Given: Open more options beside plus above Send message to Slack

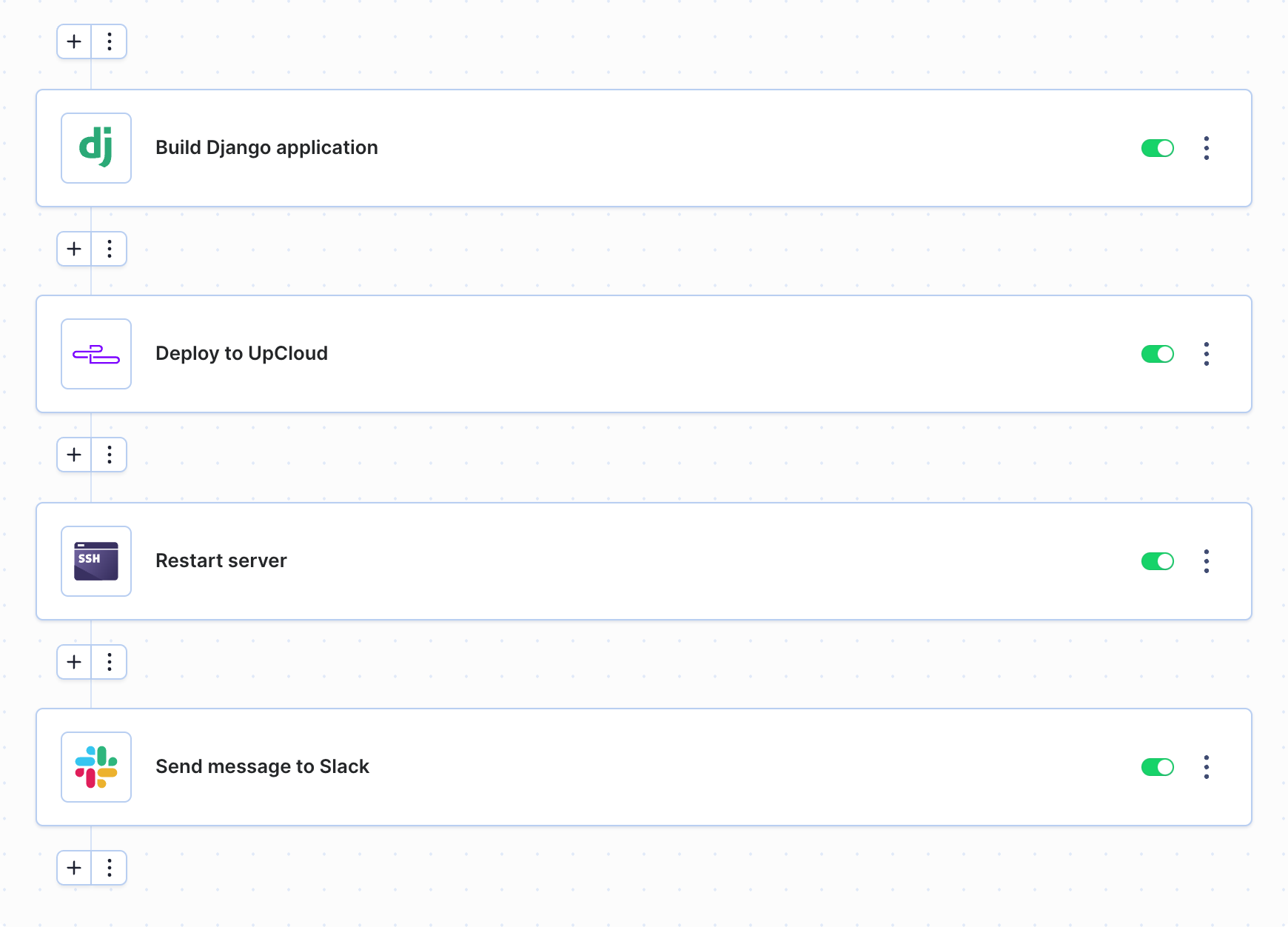Looking at the screenshot, I should point(110,662).
